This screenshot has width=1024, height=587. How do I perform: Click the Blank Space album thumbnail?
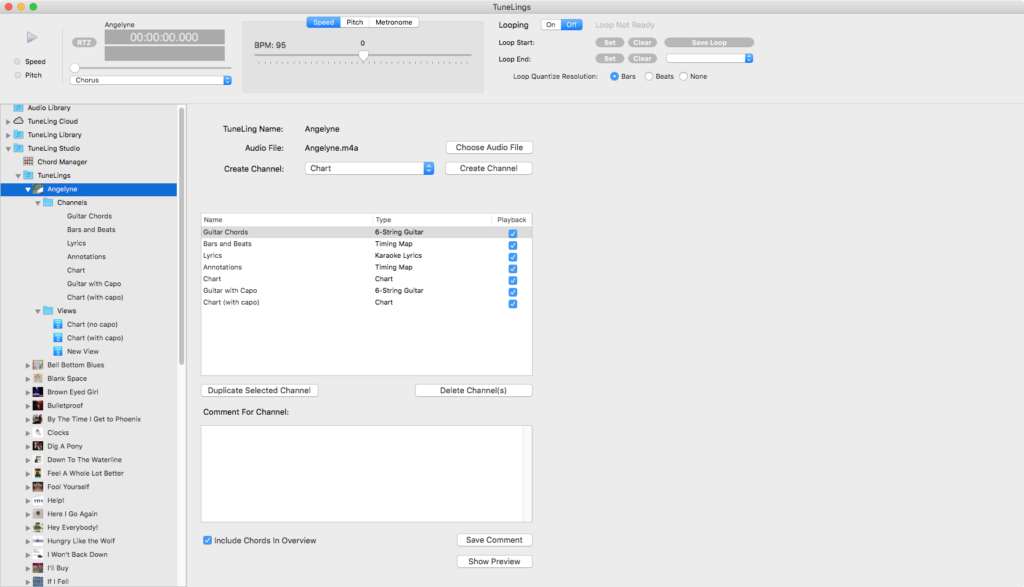coord(38,378)
